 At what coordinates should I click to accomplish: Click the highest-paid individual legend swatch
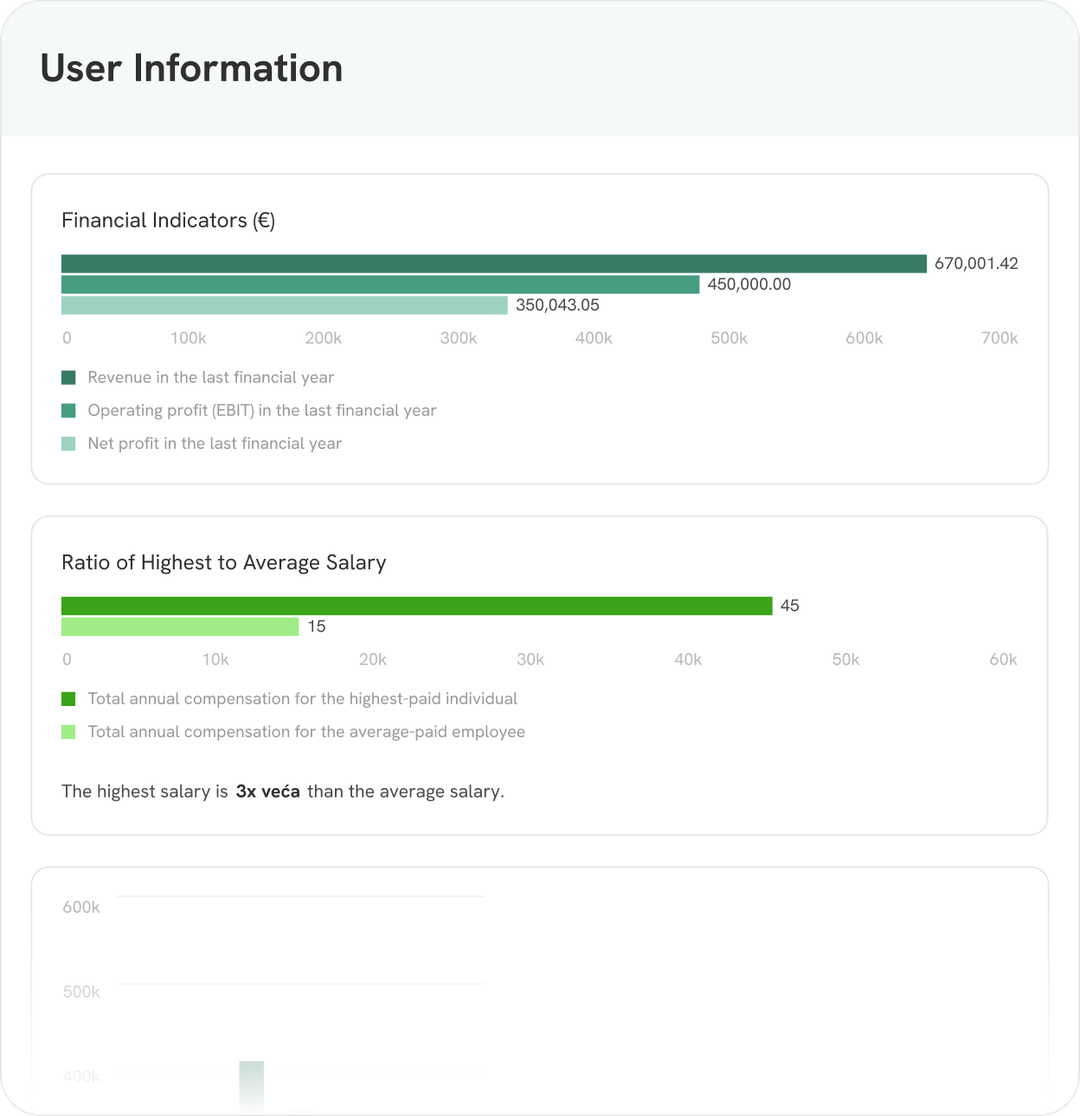[68, 699]
